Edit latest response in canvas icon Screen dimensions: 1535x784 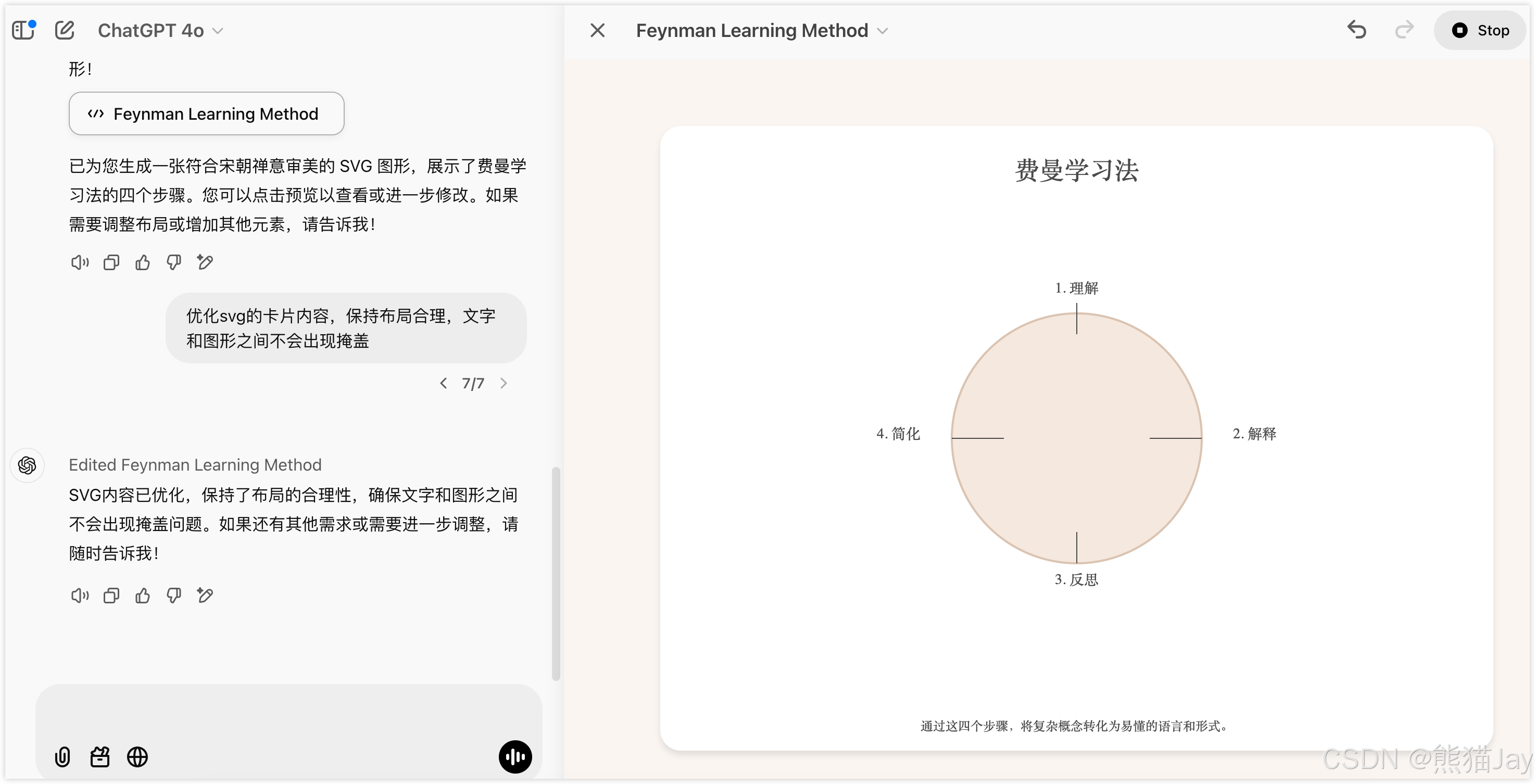(x=205, y=595)
